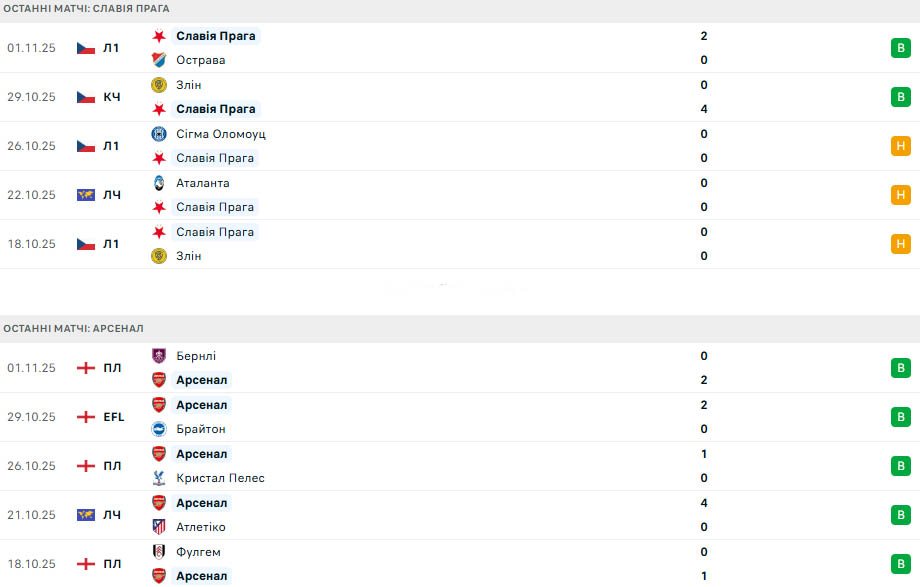Screen dimensions: 920x587
Task: Click the Champions League icon beside 22.10.25
Action: point(86,195)
